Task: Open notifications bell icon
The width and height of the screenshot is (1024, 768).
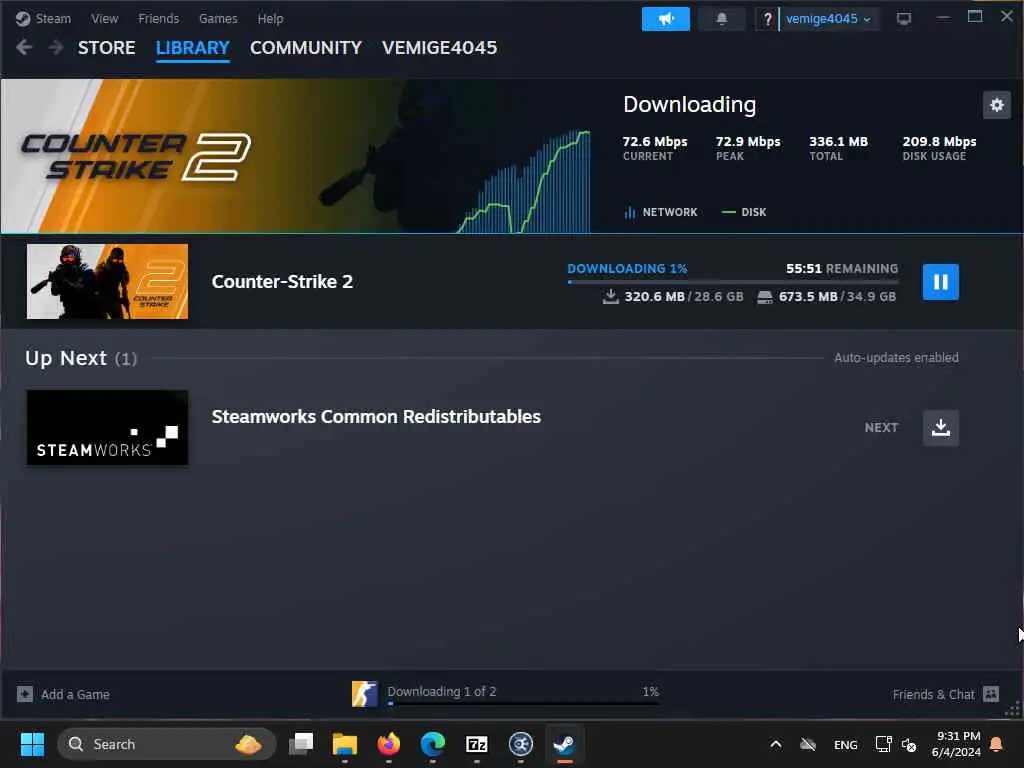Action: point(722,19)
